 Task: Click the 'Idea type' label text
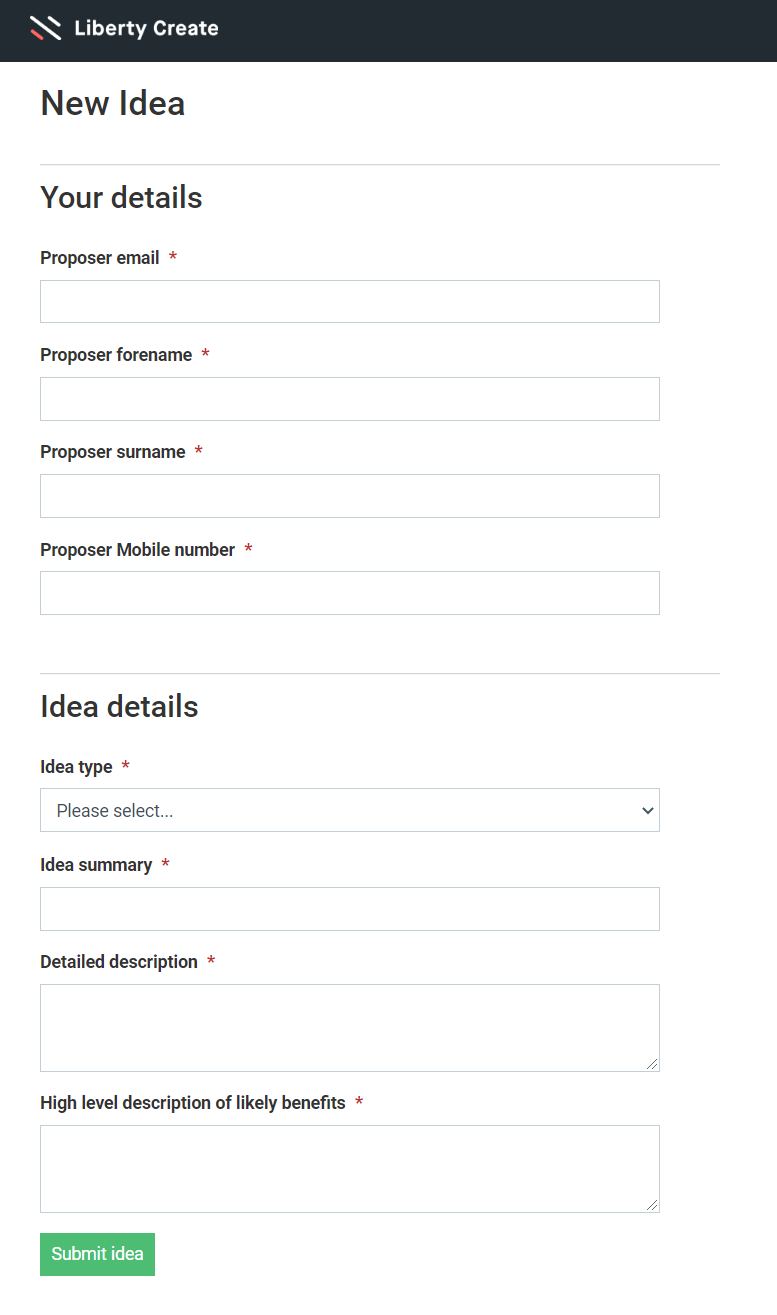pos(76,767)
